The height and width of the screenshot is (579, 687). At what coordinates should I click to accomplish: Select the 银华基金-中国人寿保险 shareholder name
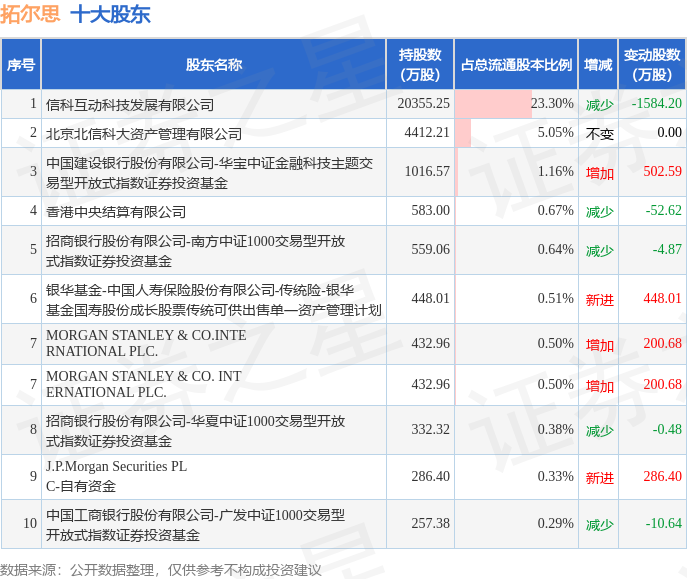[x=214, y=300]
